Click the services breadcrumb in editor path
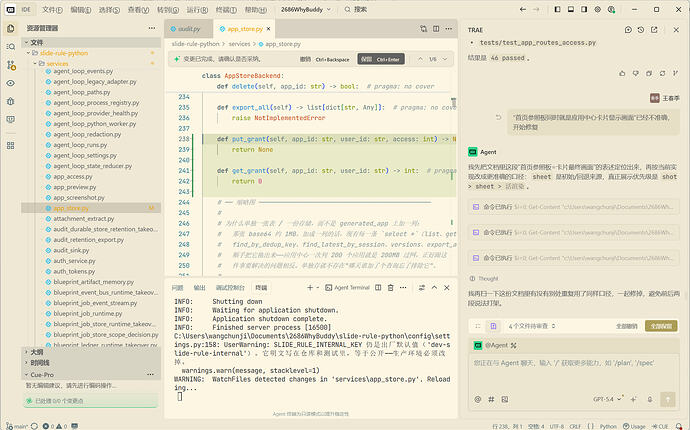The image size is (690, 430). 239,44
